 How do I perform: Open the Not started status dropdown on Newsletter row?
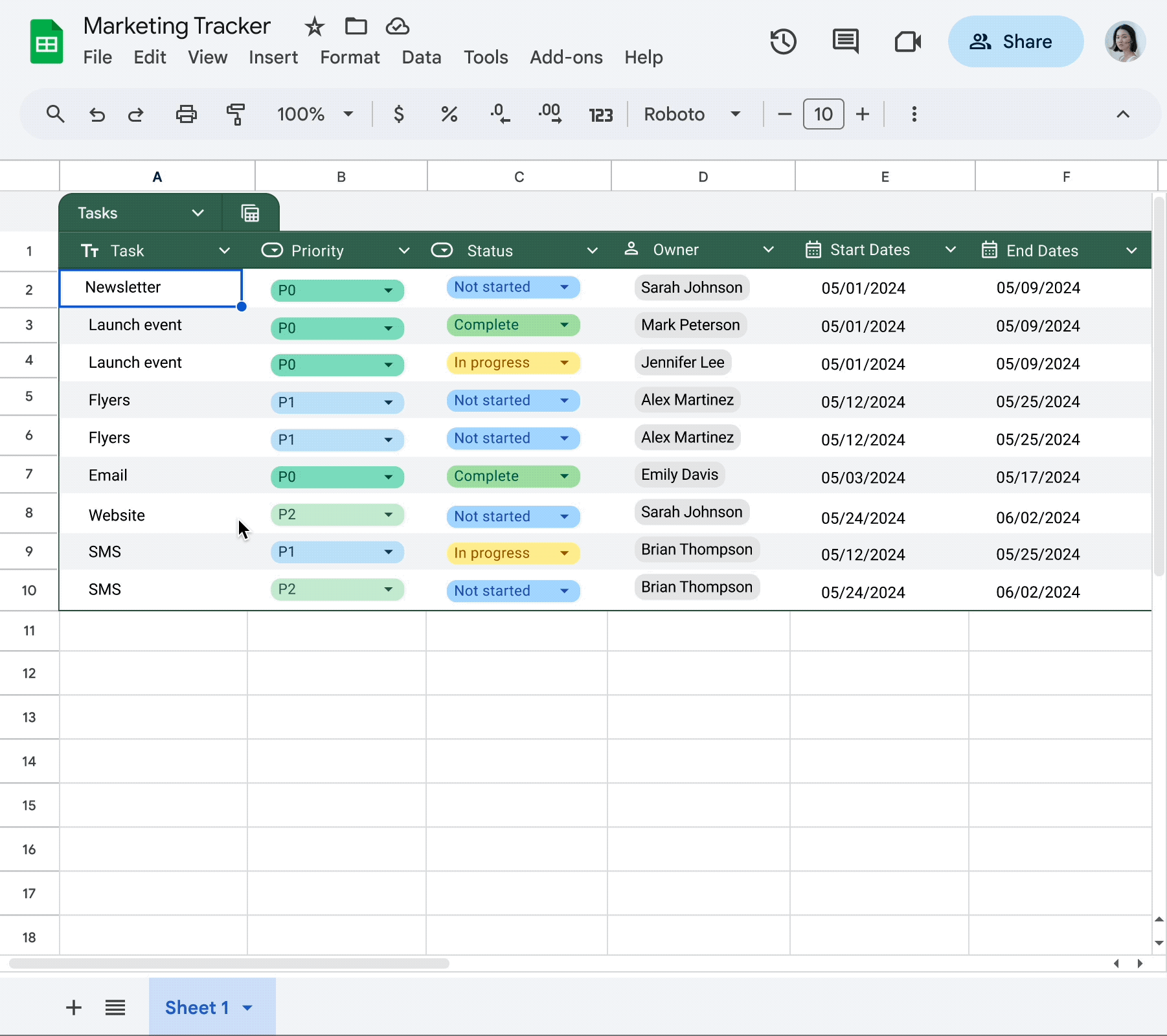(564, 287)
